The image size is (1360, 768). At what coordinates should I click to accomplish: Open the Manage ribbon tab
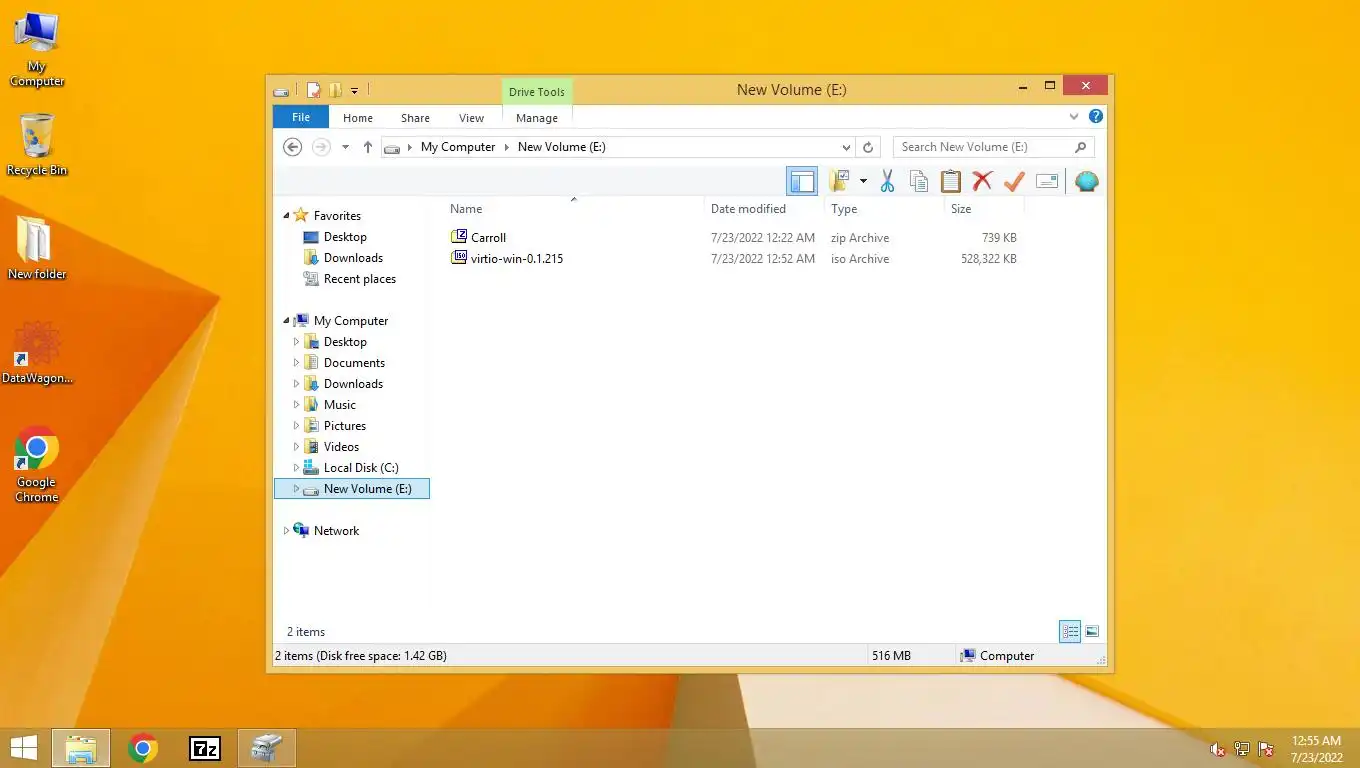537,118
